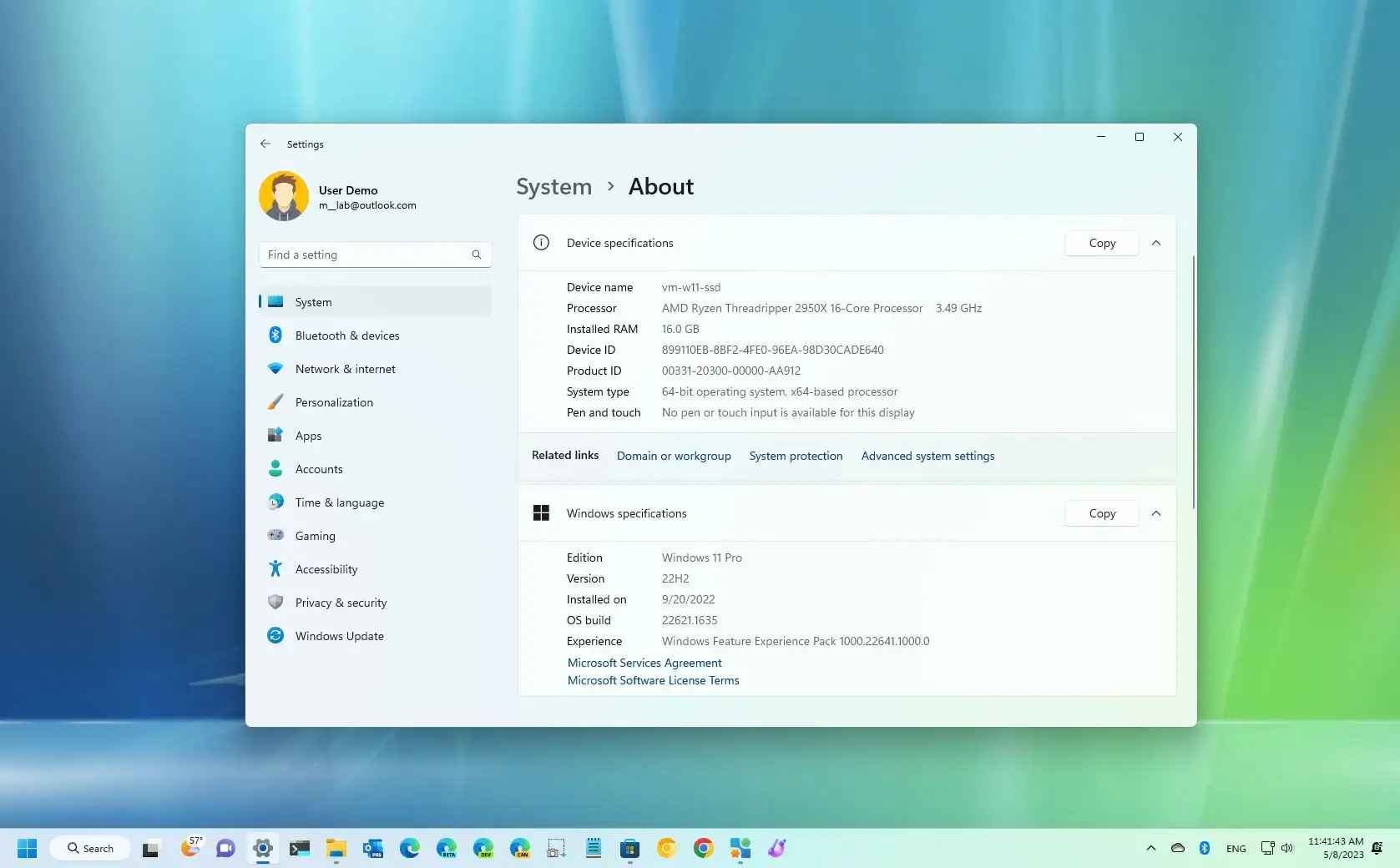
Task: Collapse the Windows specifications section
Action: [x=1157, y=513]
